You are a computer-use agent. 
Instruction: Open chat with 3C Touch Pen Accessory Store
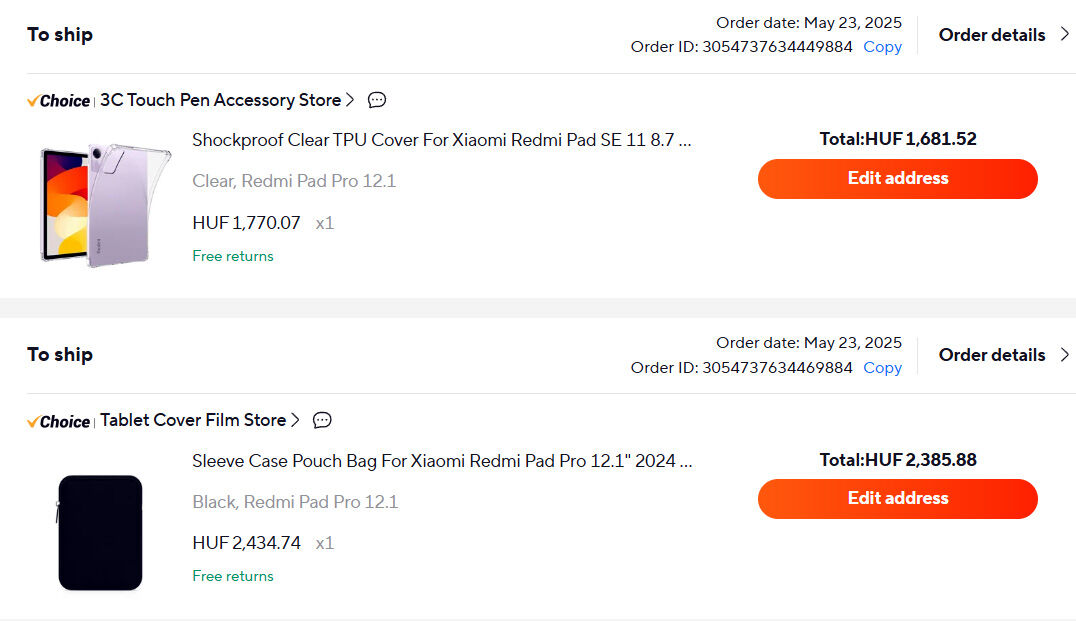pyautogui.click(x=377, y=100)
